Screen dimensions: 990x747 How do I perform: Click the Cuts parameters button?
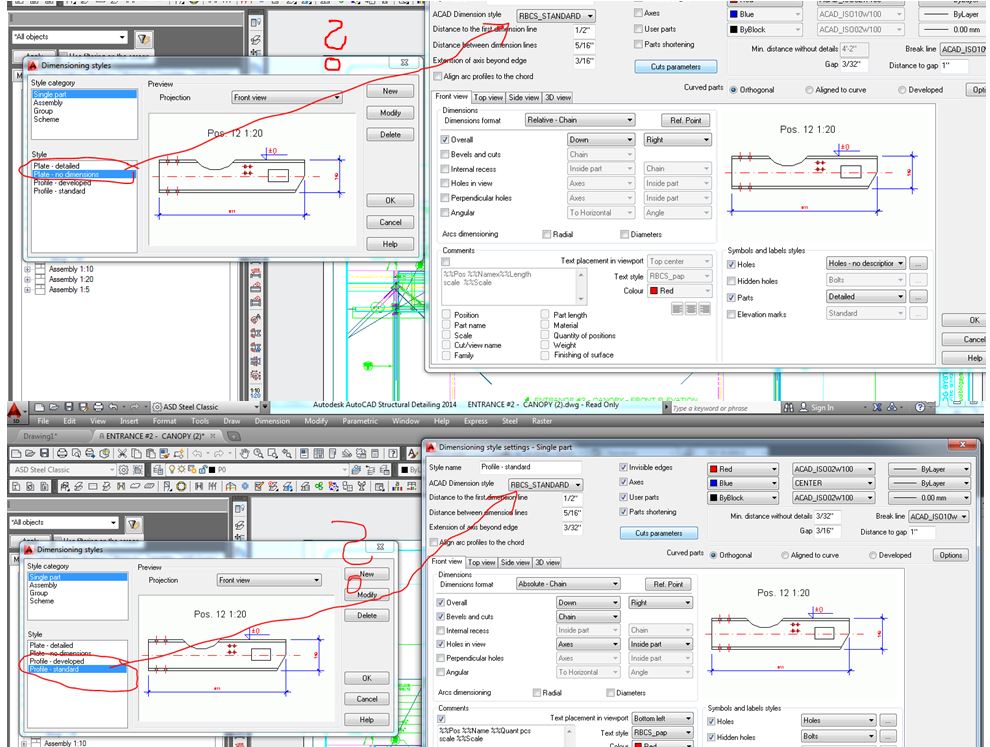659,533
